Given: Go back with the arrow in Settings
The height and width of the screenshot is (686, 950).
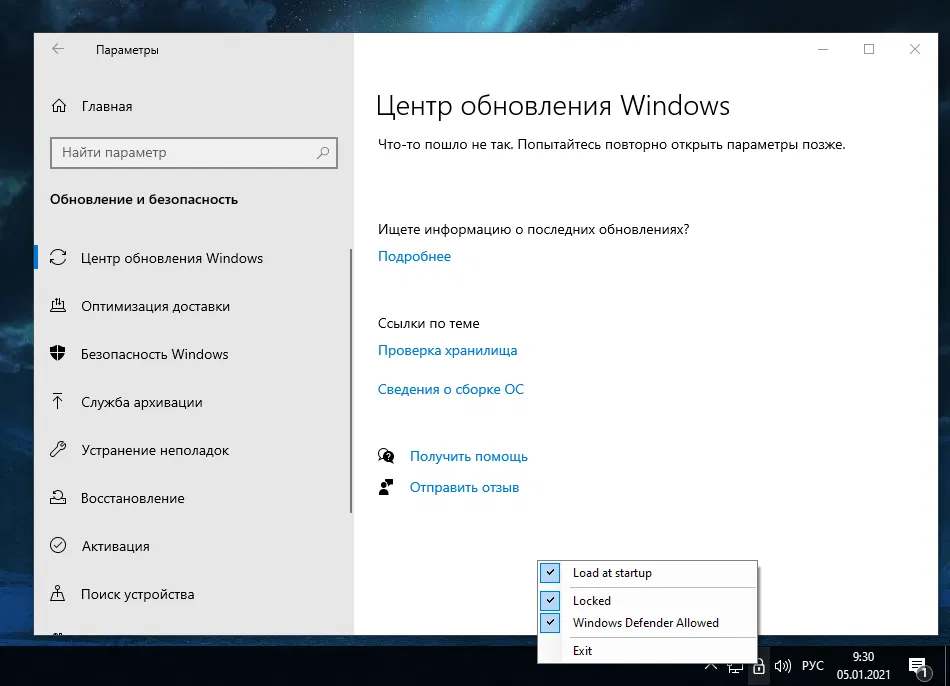Looking at the screenshot, I should [x=58, y=49].
